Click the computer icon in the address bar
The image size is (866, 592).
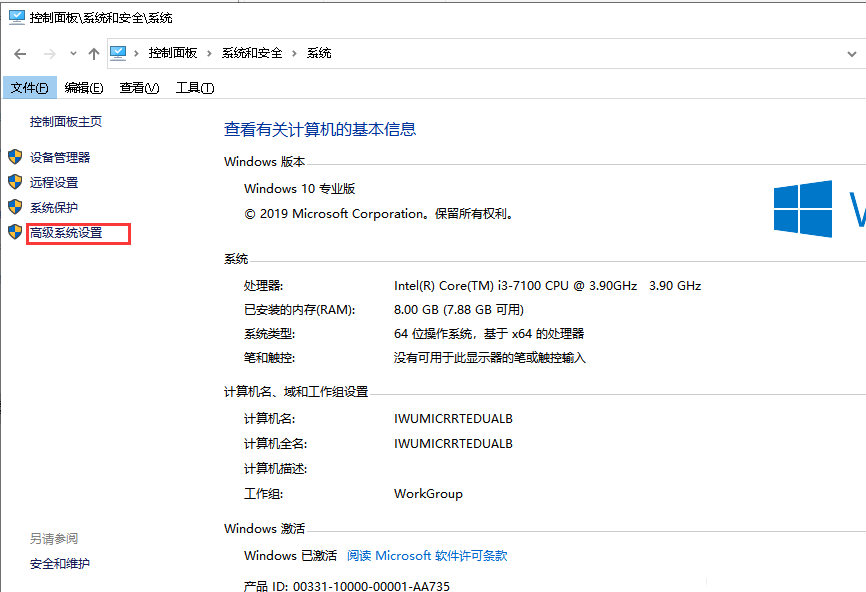pos(118,53)
